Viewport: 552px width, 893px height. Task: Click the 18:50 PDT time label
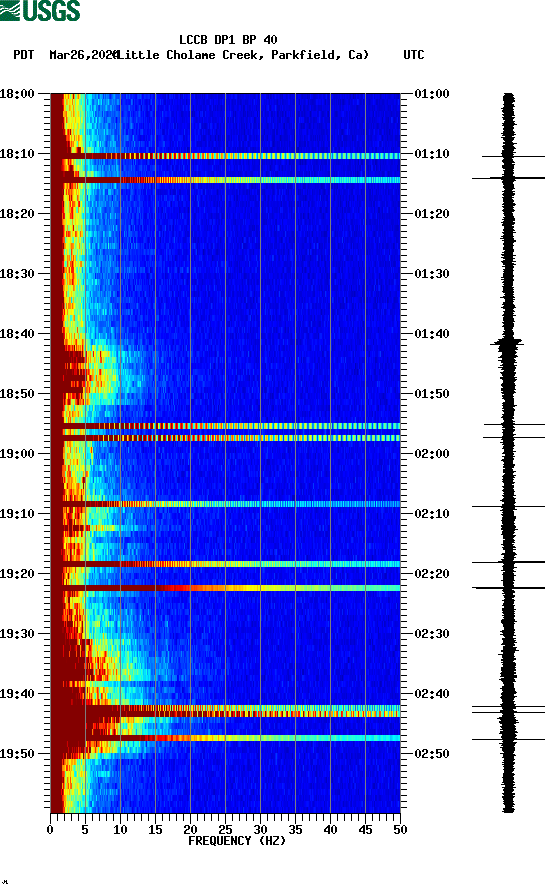pos(17,394)
